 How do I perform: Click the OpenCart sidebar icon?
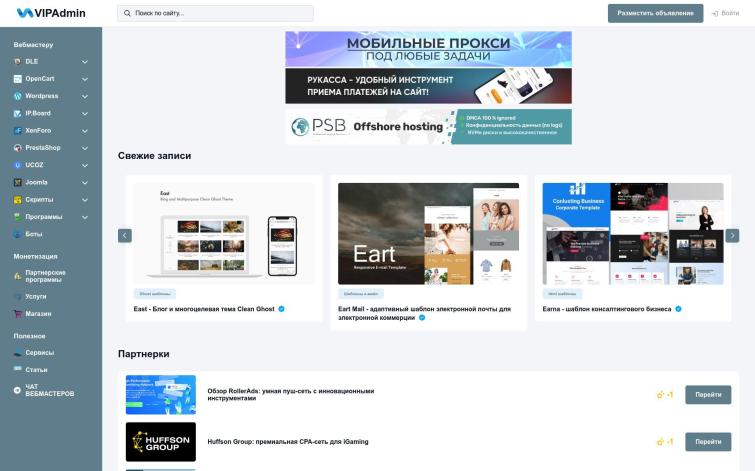pyautogui.click(x=17, y=79)
